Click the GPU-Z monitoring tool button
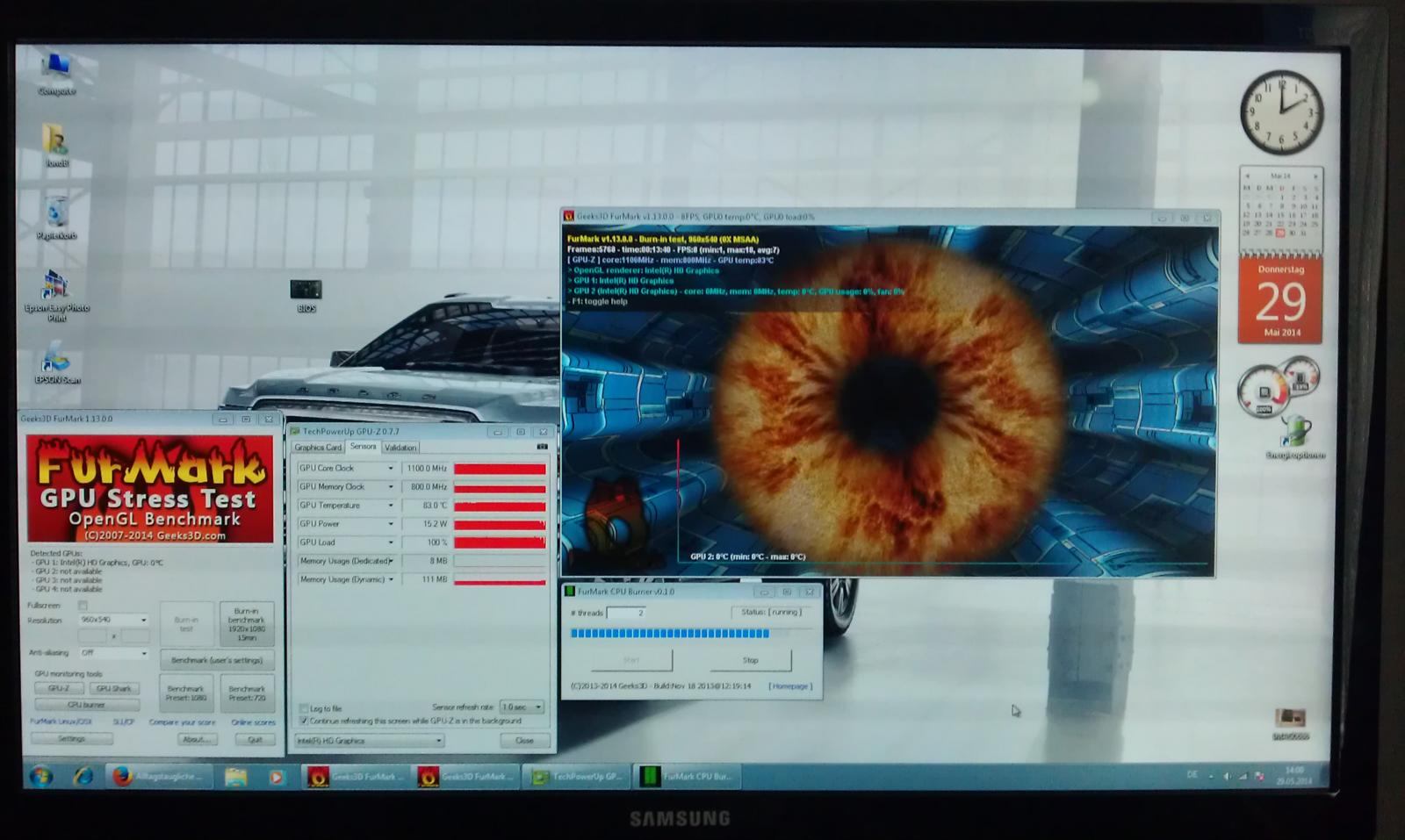This screenshot has height=840, width=1405. (59, 689)
